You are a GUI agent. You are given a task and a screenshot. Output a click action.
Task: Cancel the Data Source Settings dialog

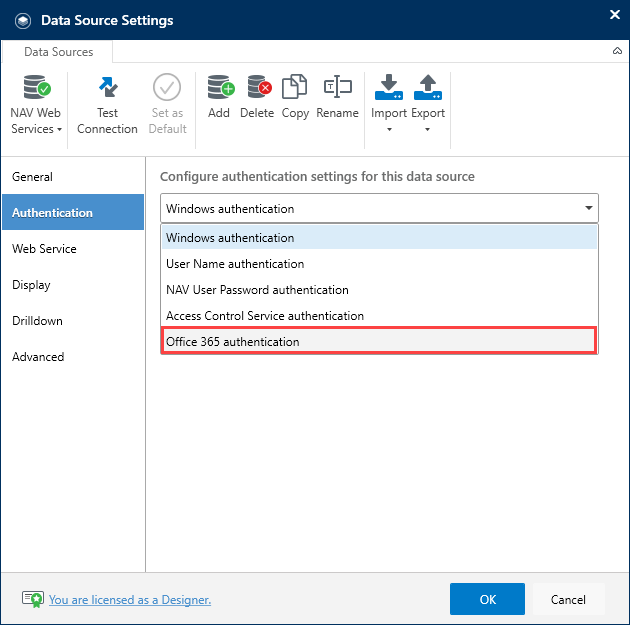[568, 599]
